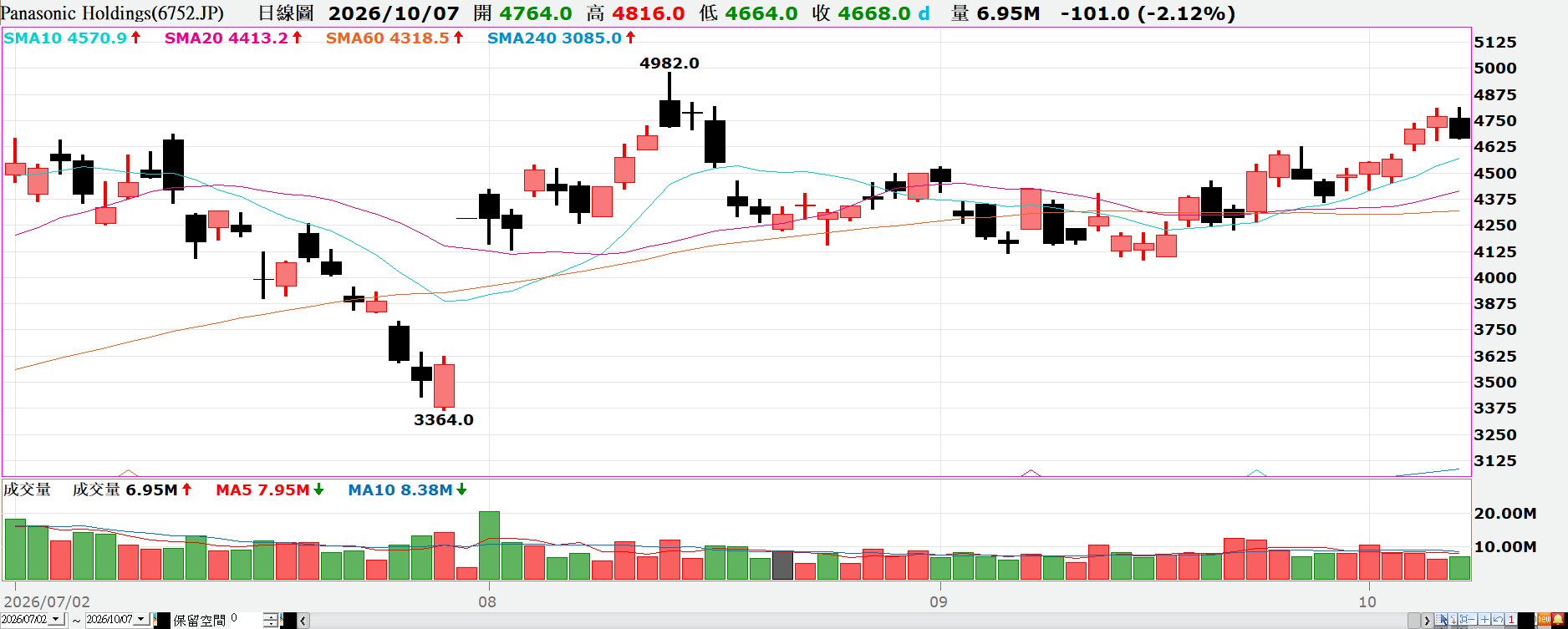Click the 3364.0 lowest price label
The image size is (1568, 629).
pos(444,419)
